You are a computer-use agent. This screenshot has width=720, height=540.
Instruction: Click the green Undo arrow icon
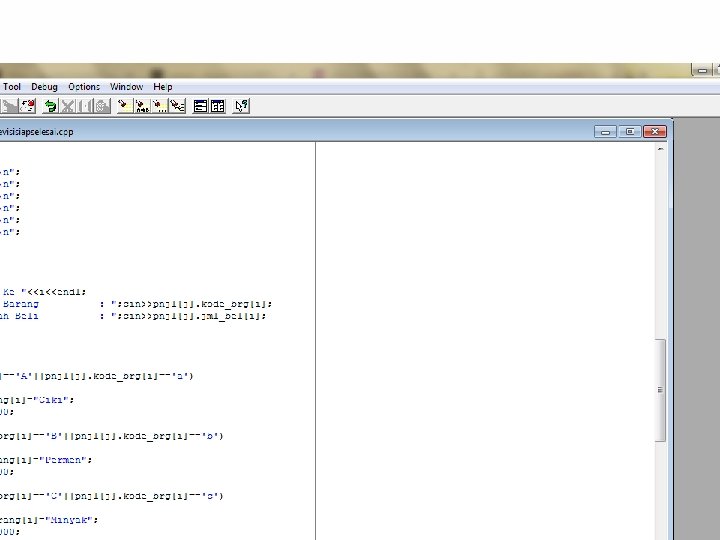pyautogui.click(x=50, y=107)
